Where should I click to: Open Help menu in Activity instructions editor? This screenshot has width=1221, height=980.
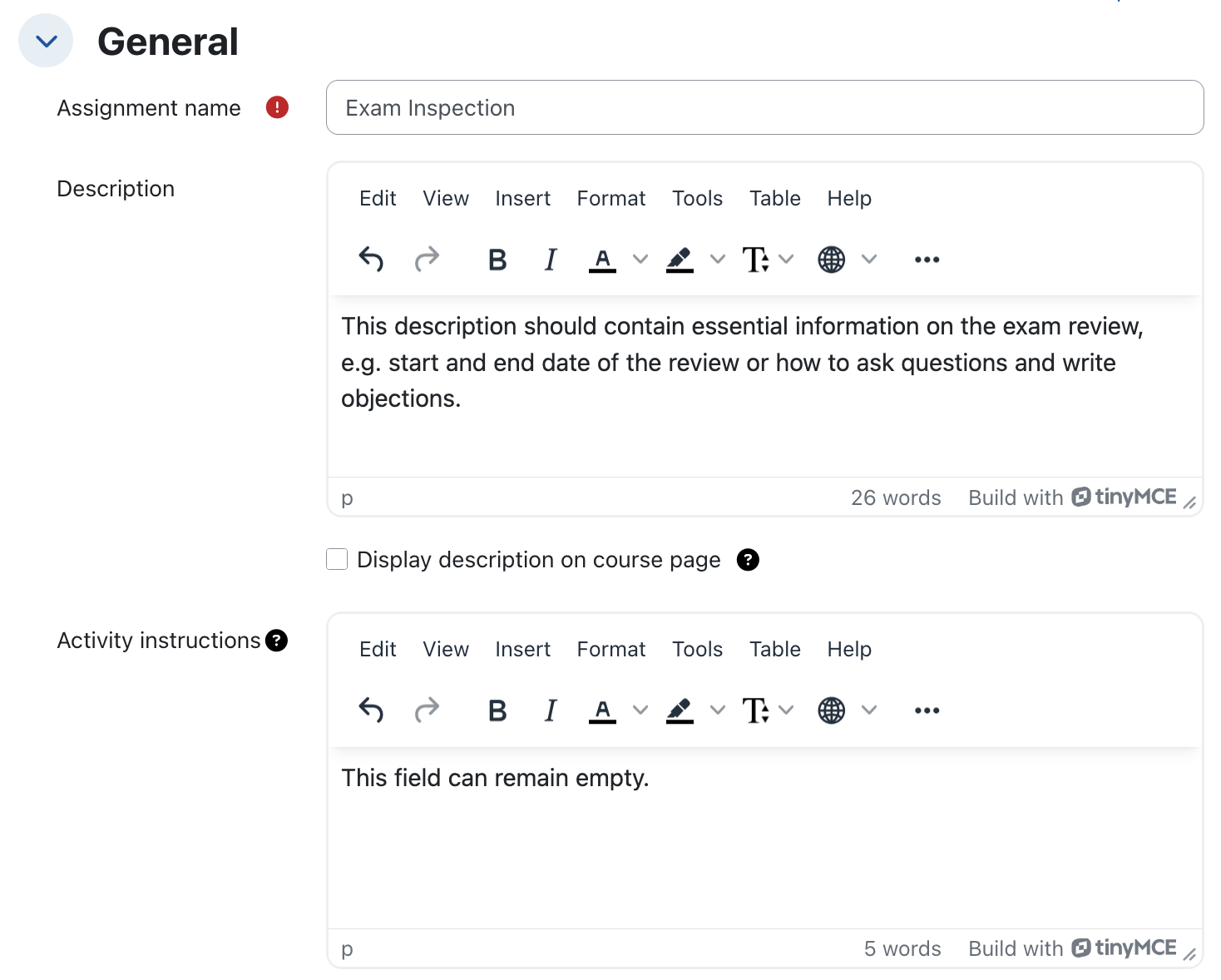point(849,649)
